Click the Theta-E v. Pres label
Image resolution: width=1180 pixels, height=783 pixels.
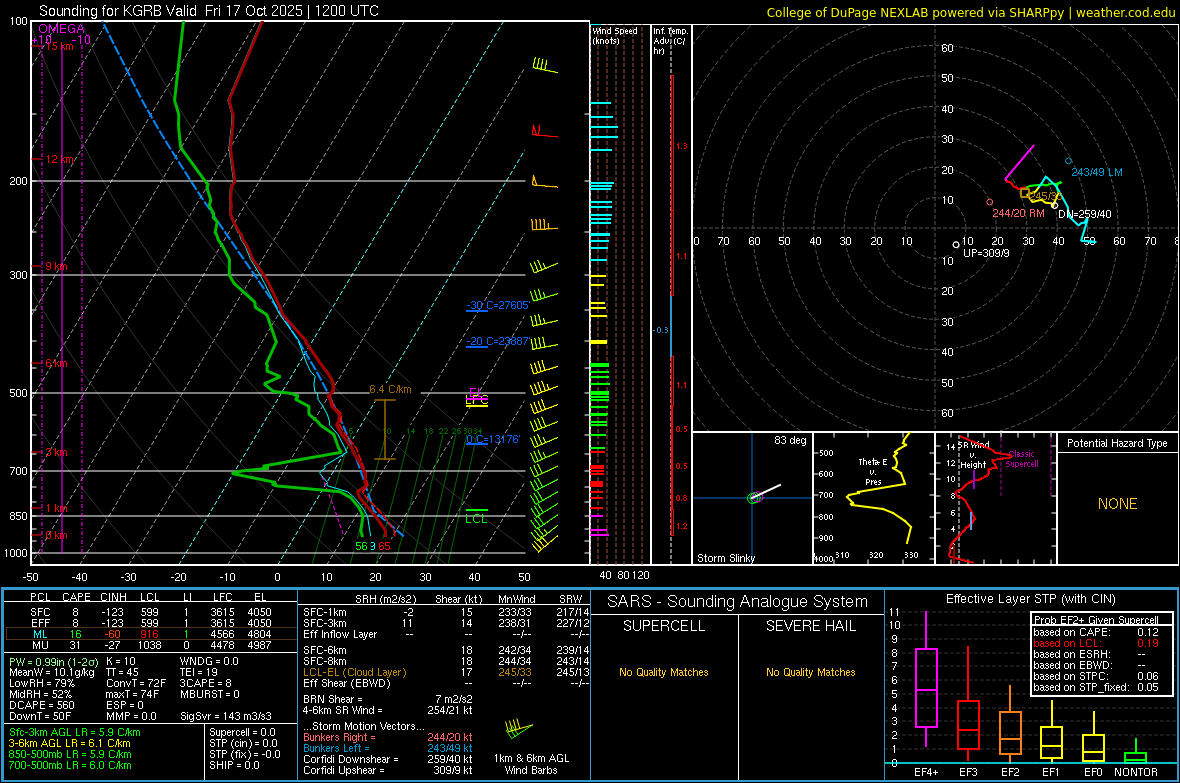coord(873,471)
